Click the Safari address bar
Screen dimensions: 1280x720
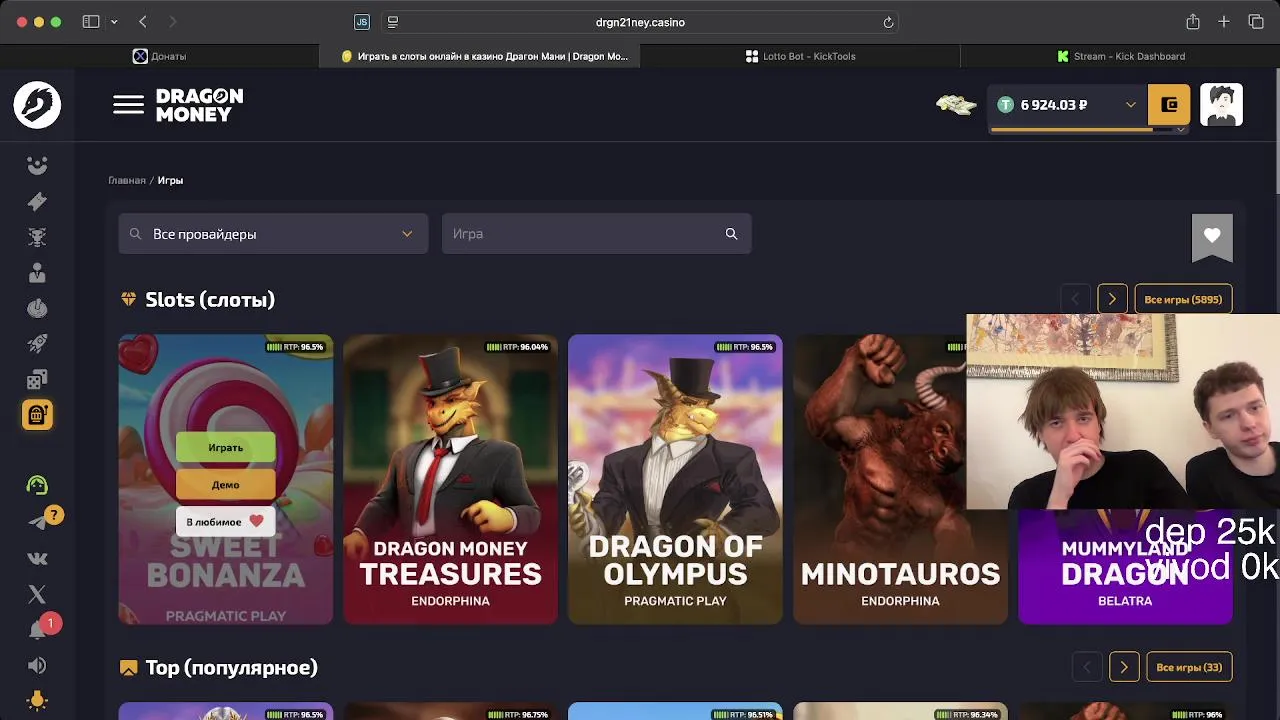click(x=640, y=22)
